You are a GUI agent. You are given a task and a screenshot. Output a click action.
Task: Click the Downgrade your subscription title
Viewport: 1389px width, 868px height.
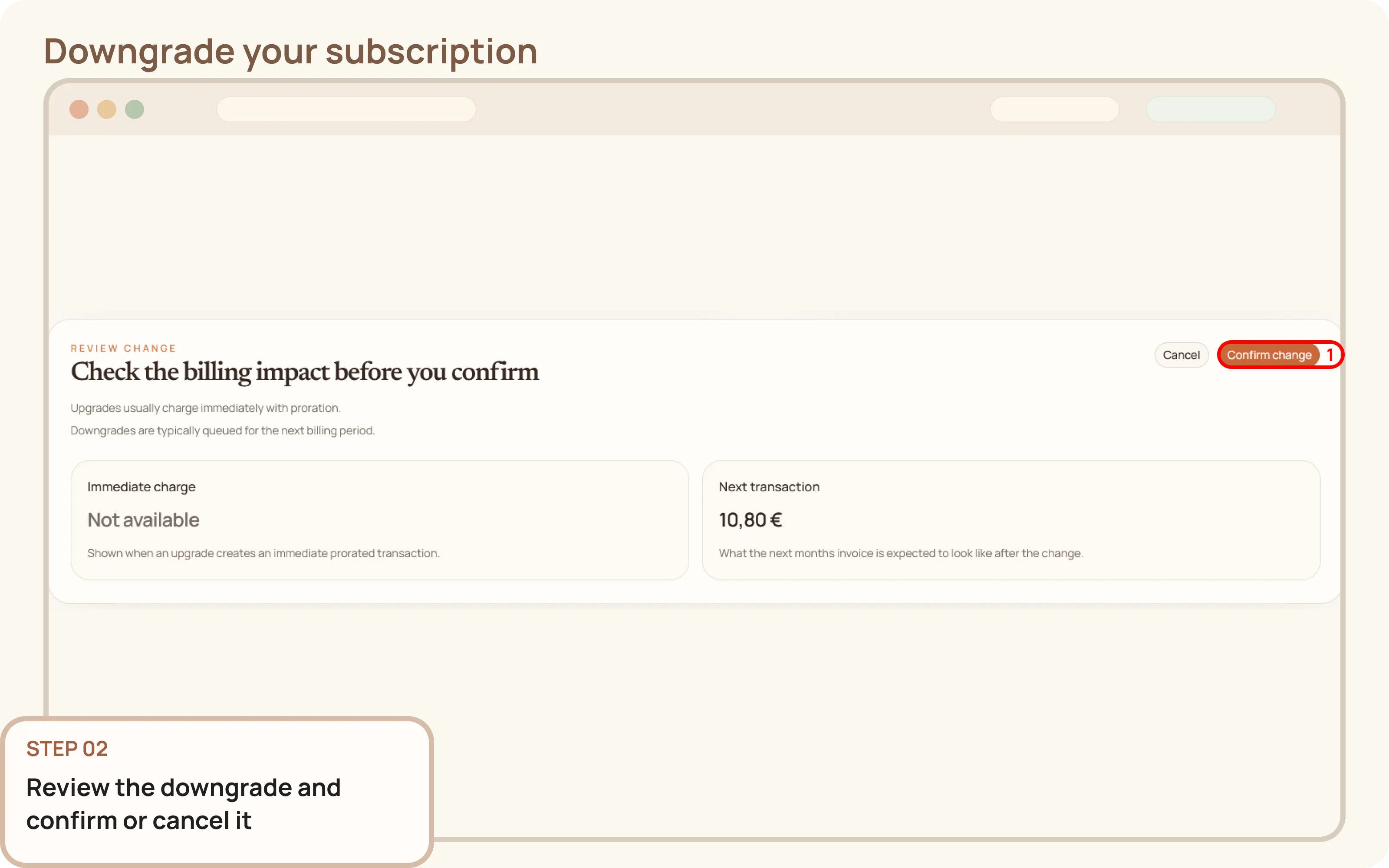point(291,50)
